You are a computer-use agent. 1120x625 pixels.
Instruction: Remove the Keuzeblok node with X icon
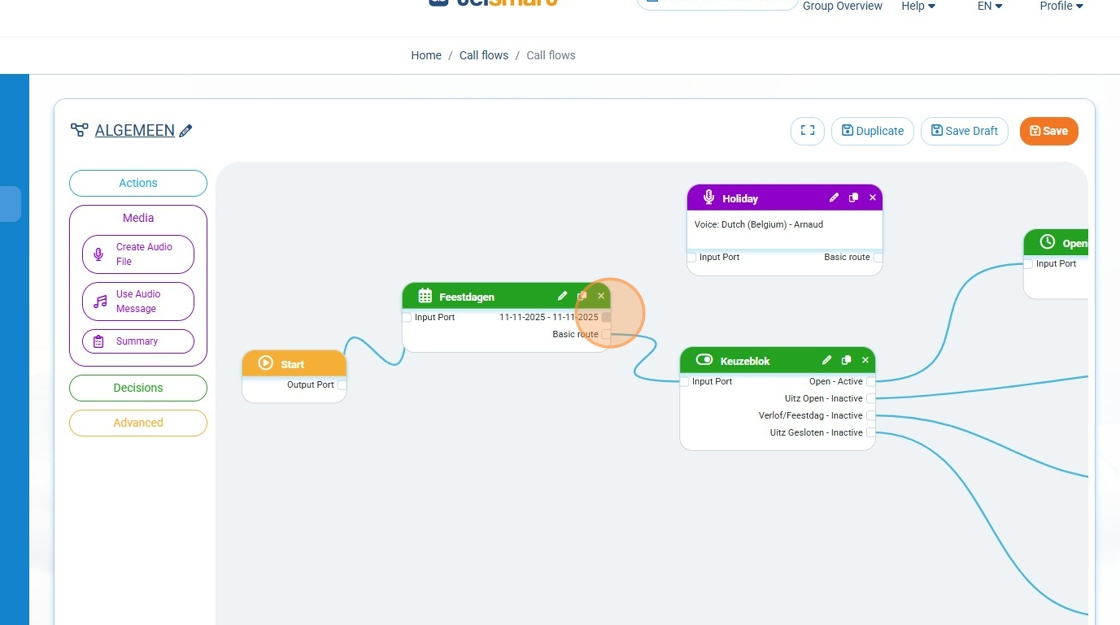coord(865,360)
